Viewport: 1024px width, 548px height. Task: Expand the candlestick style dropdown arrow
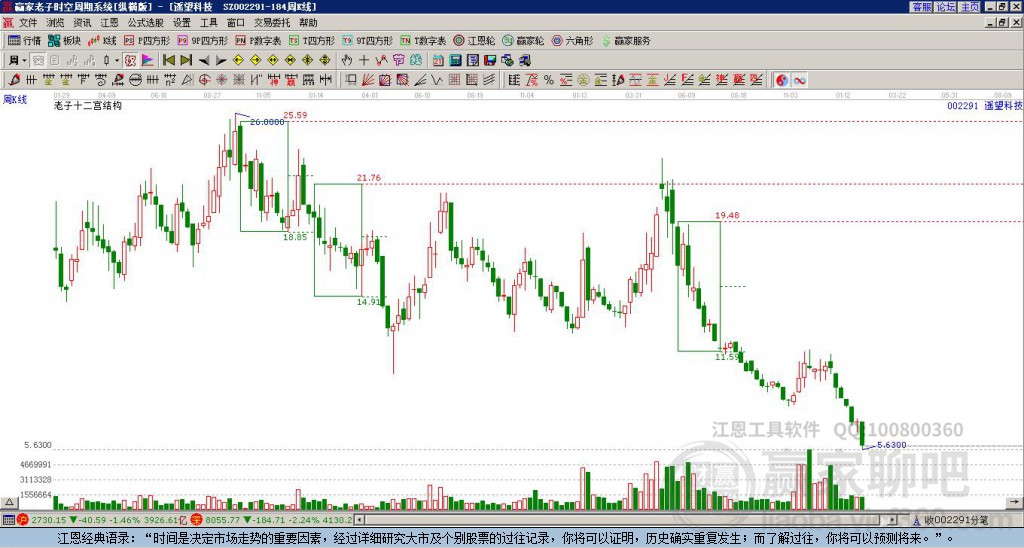pos(117,61)
